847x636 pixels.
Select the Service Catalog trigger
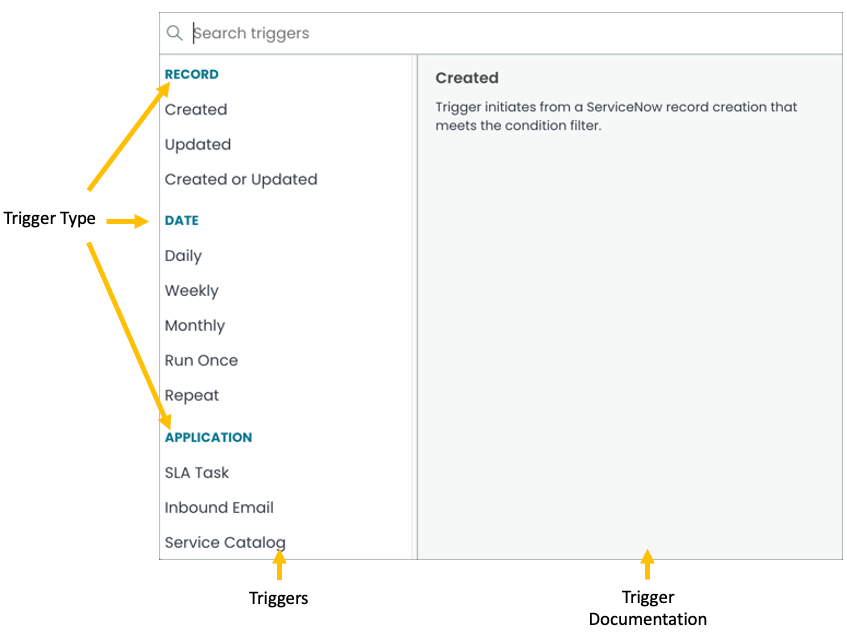pyautogui.click(x=225, y=542)
